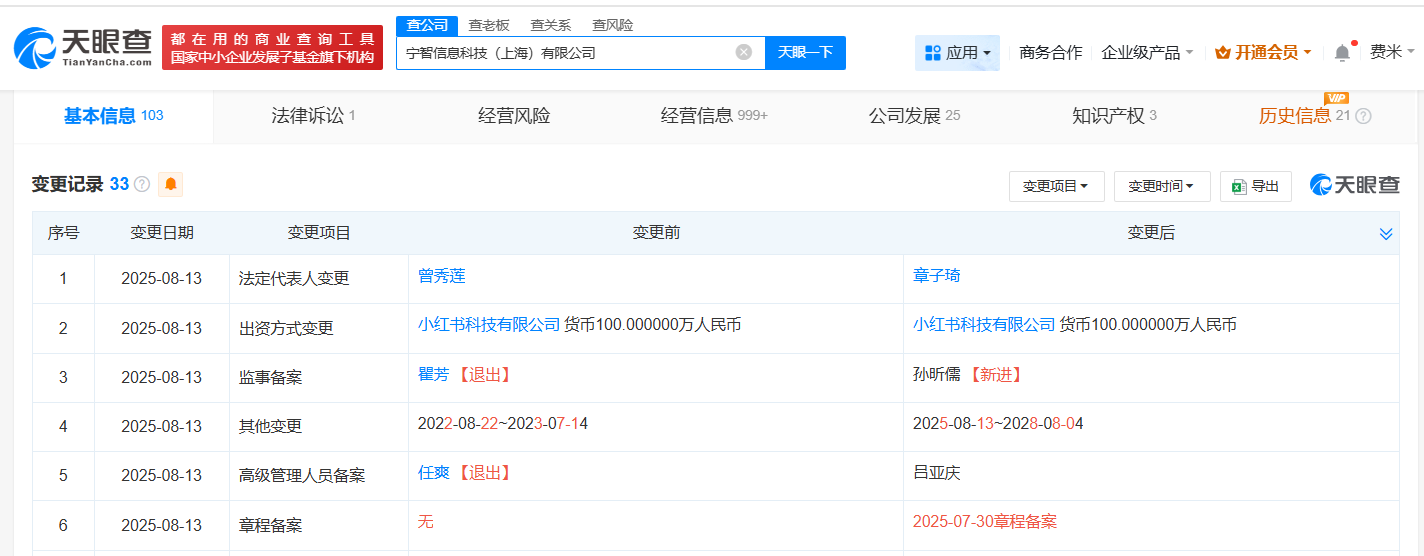Image resolution: width=1424 pixels, height=556 pixels.
Task: Click help icon next to 历史信息 tab
Action: pyautogui.click(x=1363, y=116)
